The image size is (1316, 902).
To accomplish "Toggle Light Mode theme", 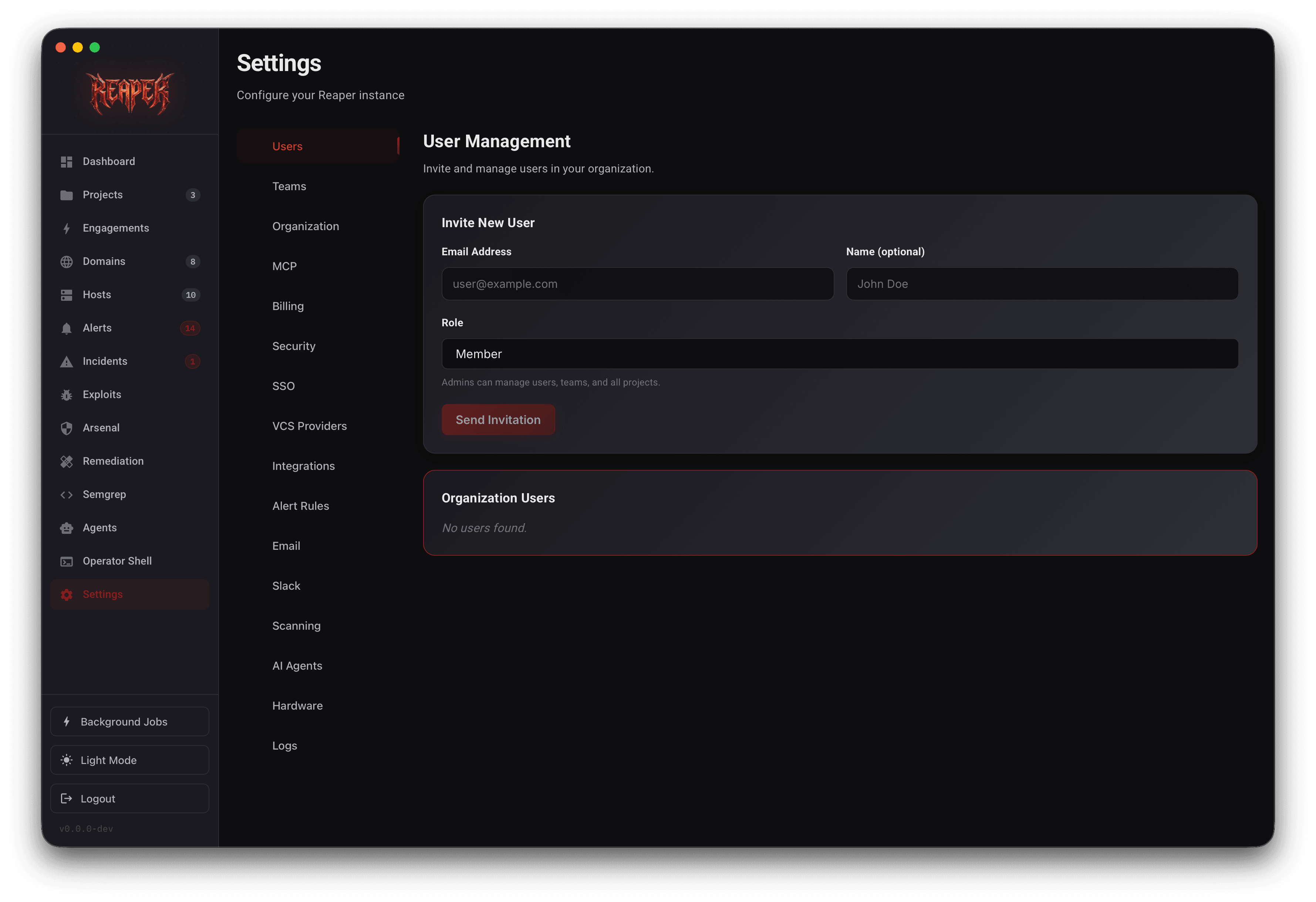I will click(130, 760).
